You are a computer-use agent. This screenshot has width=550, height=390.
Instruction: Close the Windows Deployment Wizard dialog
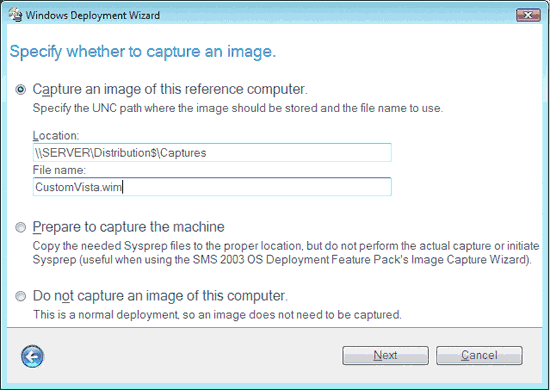[x=528, y=15]
